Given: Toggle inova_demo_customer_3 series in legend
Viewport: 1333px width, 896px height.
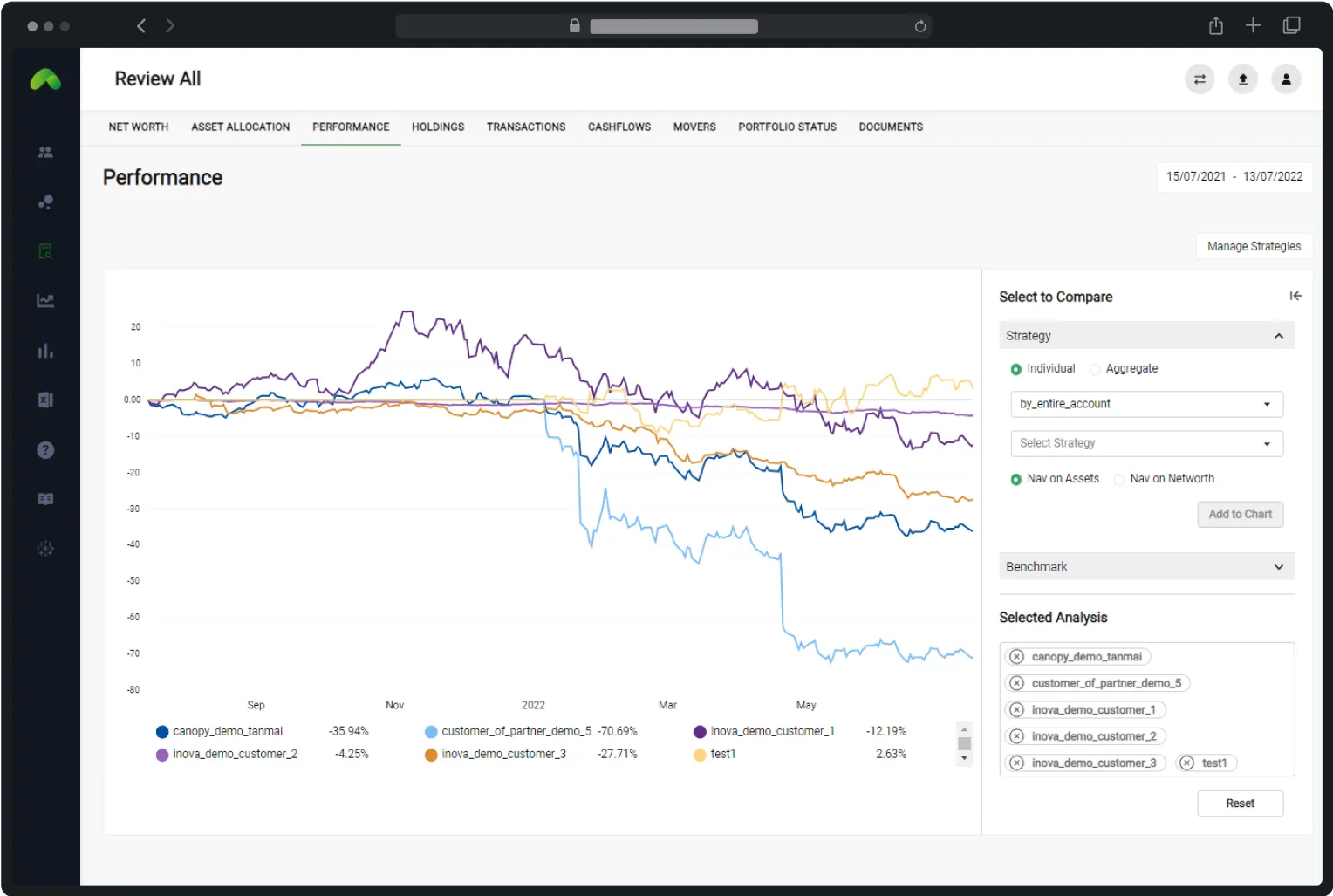Looking at the screenshot, I should [496, 754].
